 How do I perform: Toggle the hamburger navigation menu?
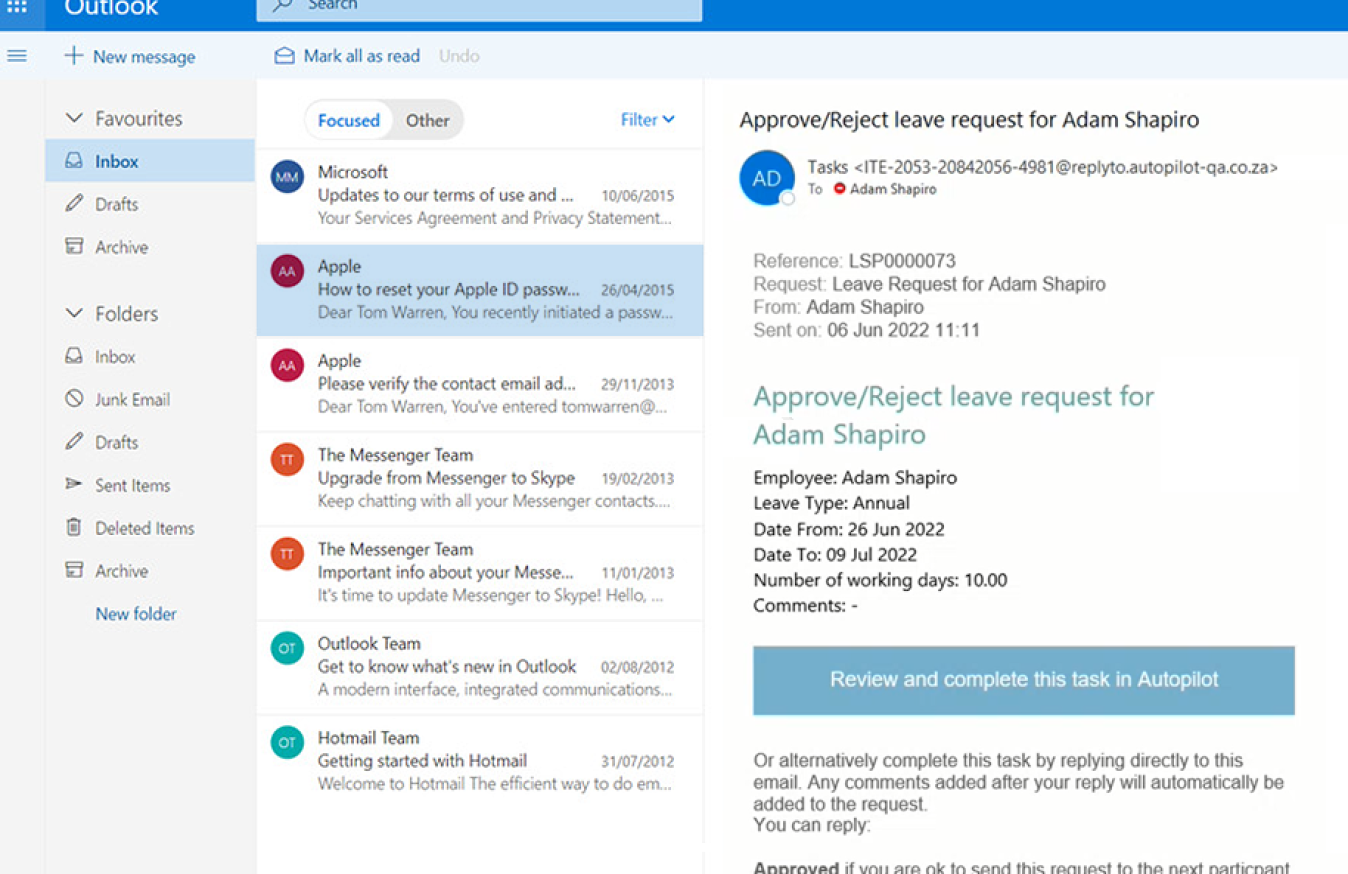click(x=17, y=56)
